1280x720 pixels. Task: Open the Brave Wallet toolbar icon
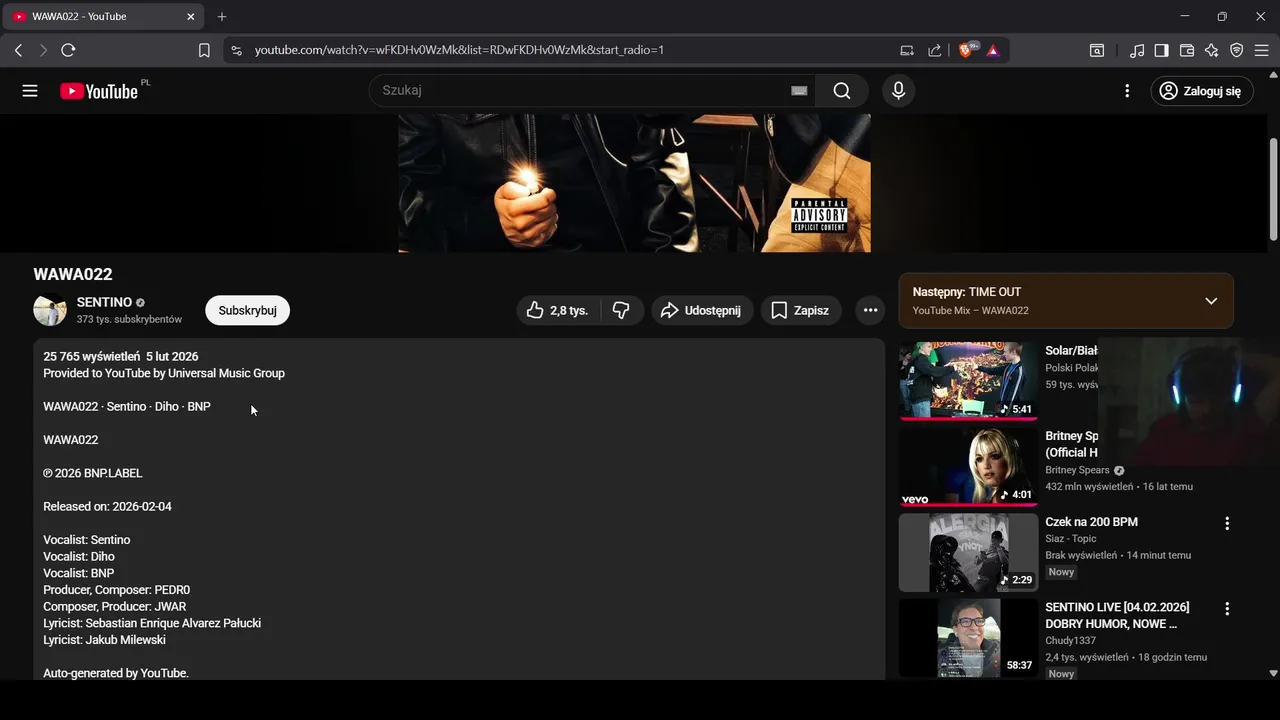tap(1187, 50)
